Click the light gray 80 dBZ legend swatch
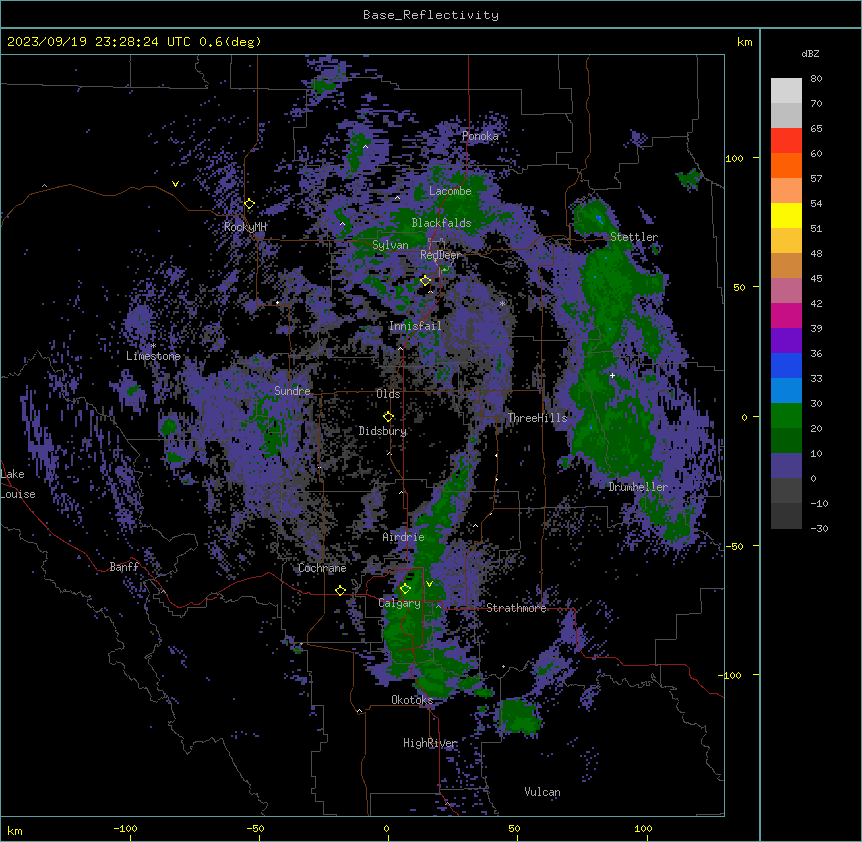The image size is (862, 842). pos(786,90)
